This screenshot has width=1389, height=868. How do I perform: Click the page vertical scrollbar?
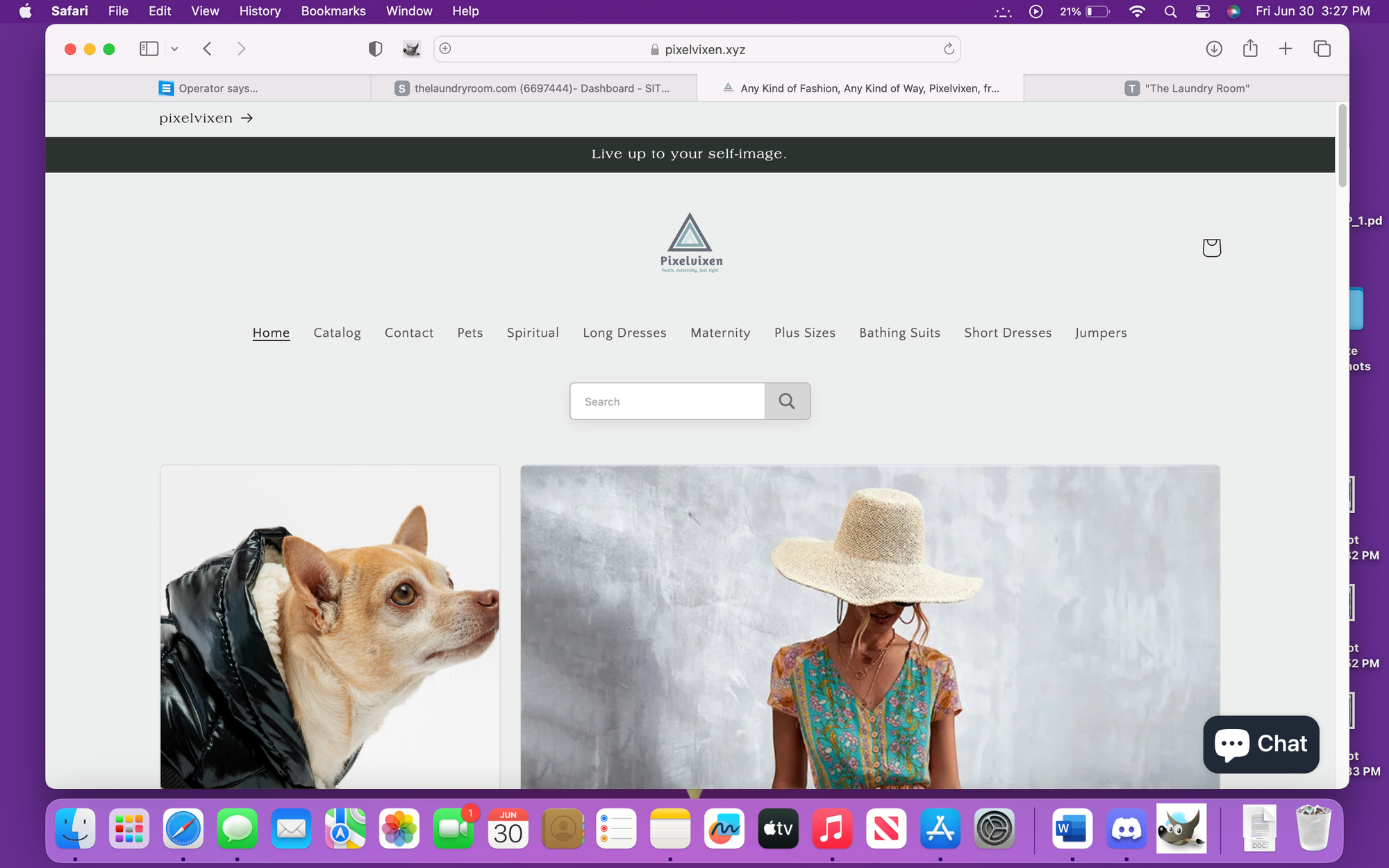(x=1342, y=146)
